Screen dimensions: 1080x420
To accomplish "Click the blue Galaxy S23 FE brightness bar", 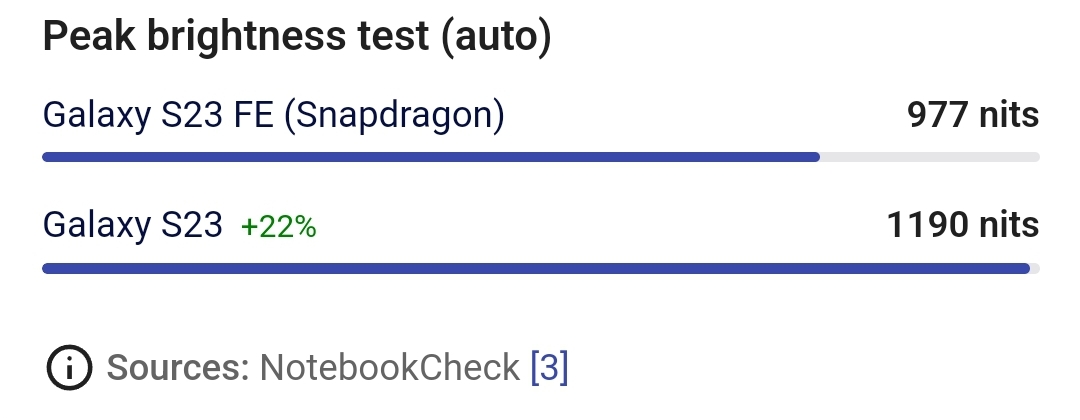I will pos(430,157).
